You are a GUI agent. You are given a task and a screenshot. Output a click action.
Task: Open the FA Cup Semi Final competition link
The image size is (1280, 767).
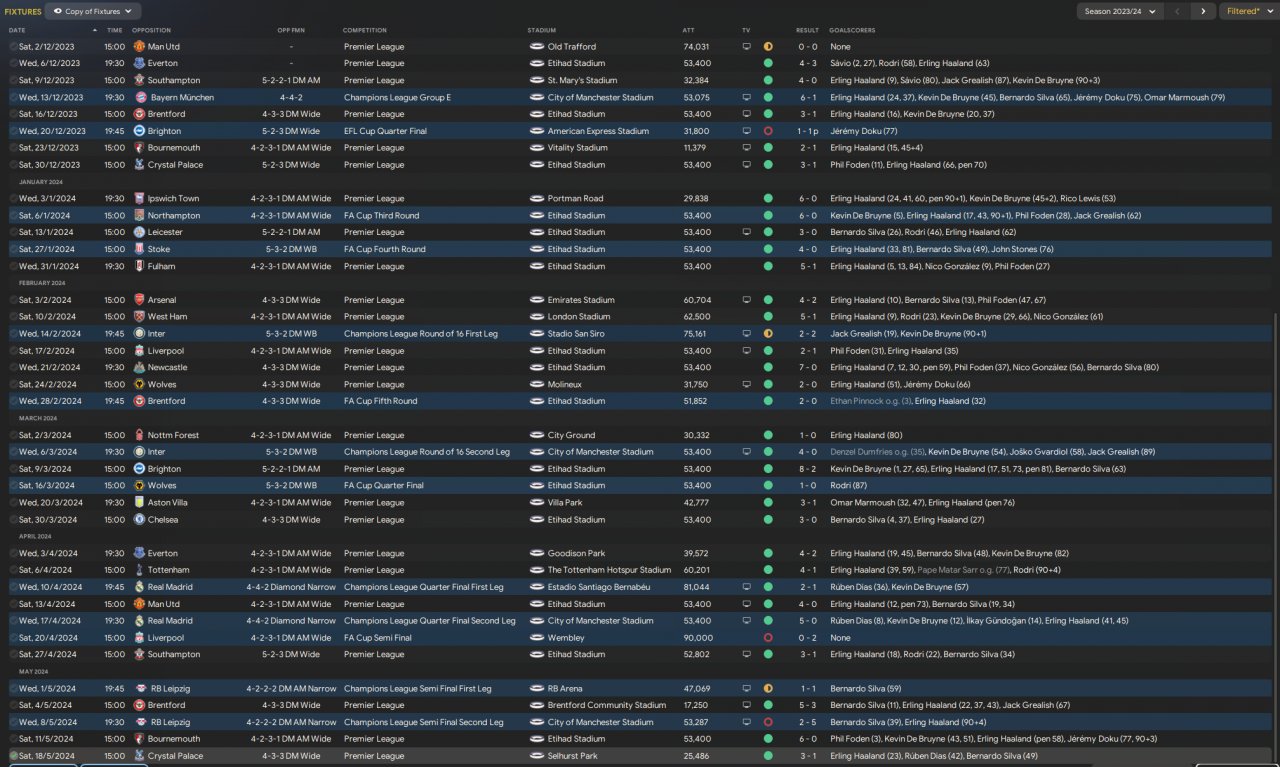(380, 638)
